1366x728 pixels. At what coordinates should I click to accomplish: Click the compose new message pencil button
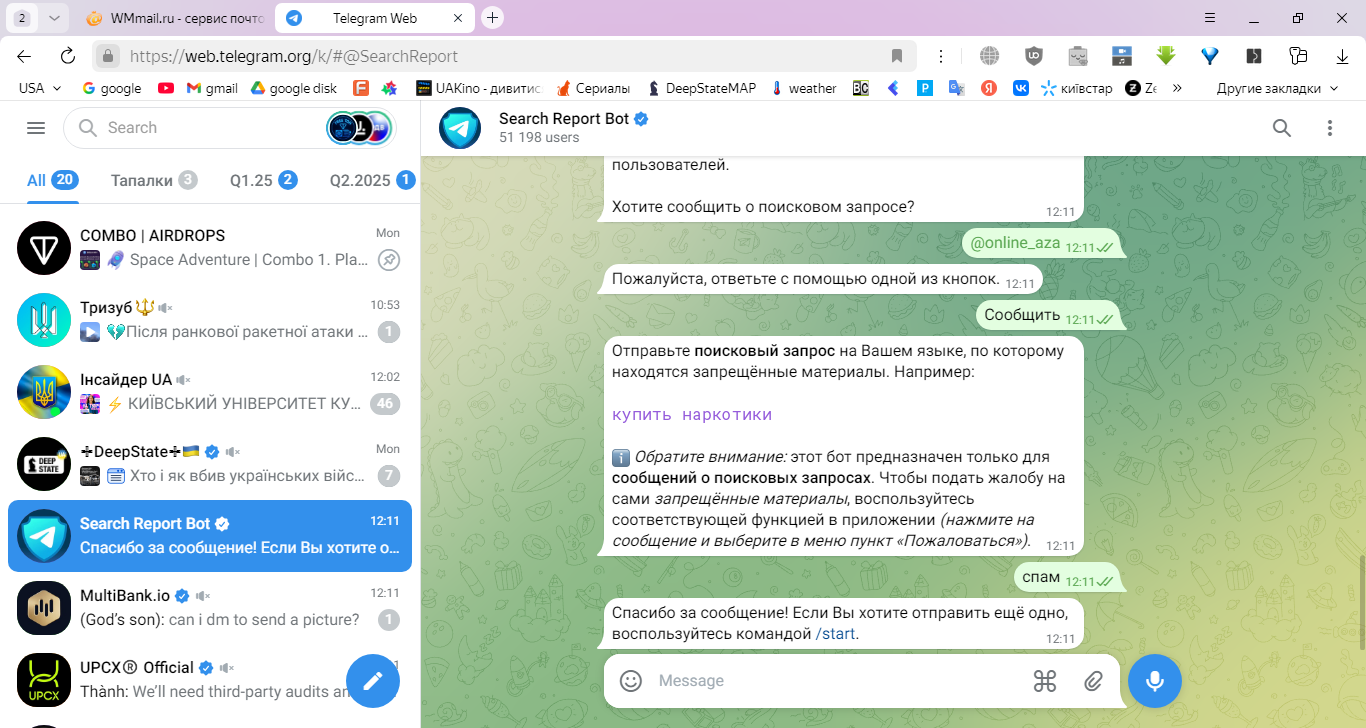click(x=373, y=681)
